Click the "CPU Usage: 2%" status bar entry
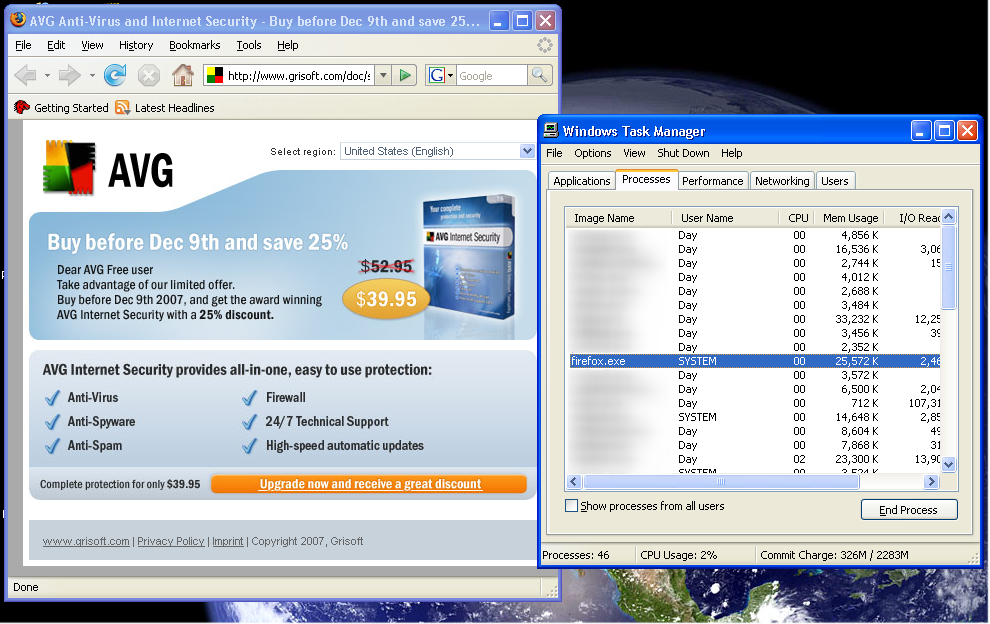This screenshot has width=990, height=624. tap(678, 555)
